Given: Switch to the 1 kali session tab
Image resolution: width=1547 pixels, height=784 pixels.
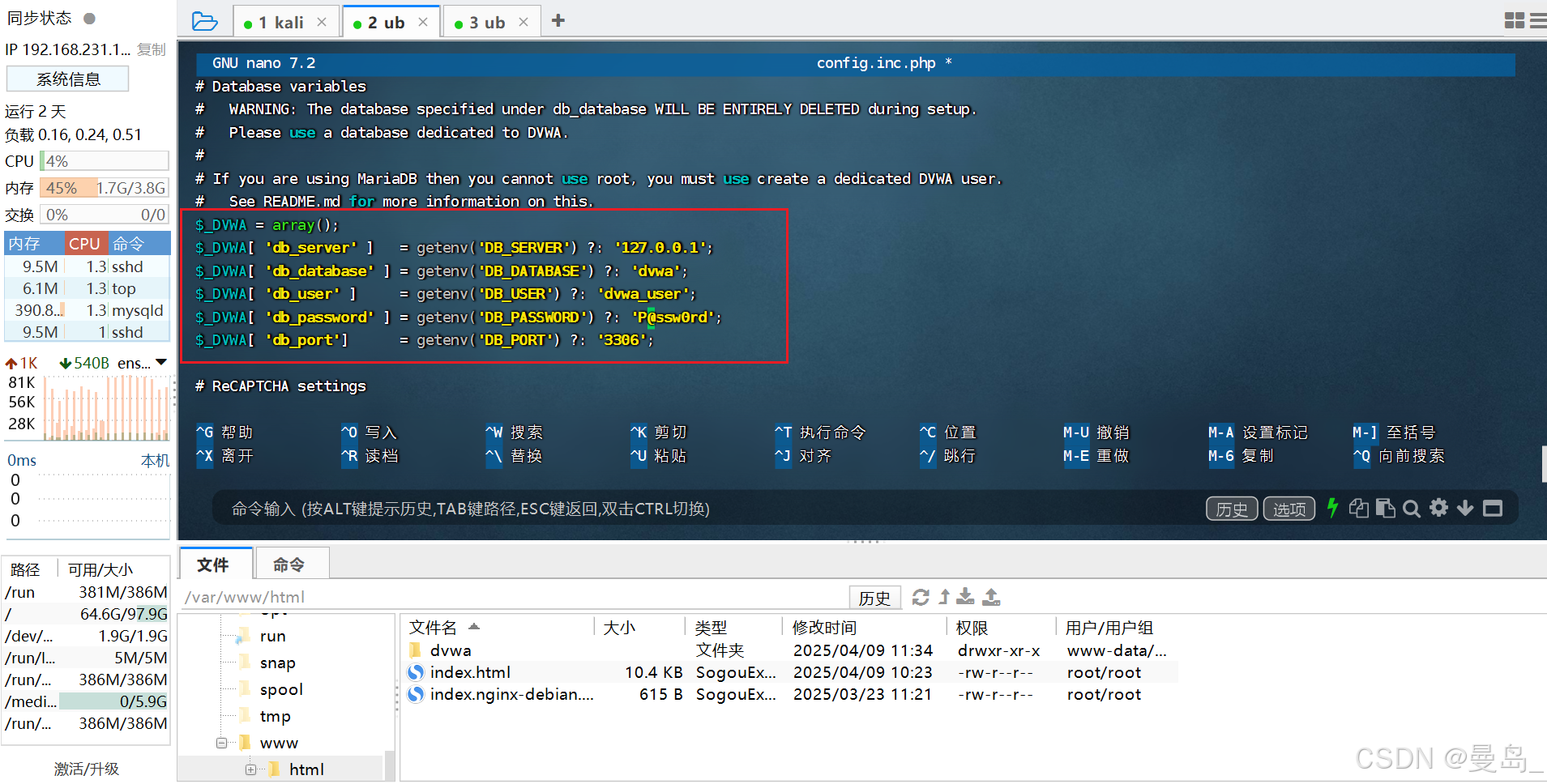Looking at the screenshot, I should (x=280, y=23).
